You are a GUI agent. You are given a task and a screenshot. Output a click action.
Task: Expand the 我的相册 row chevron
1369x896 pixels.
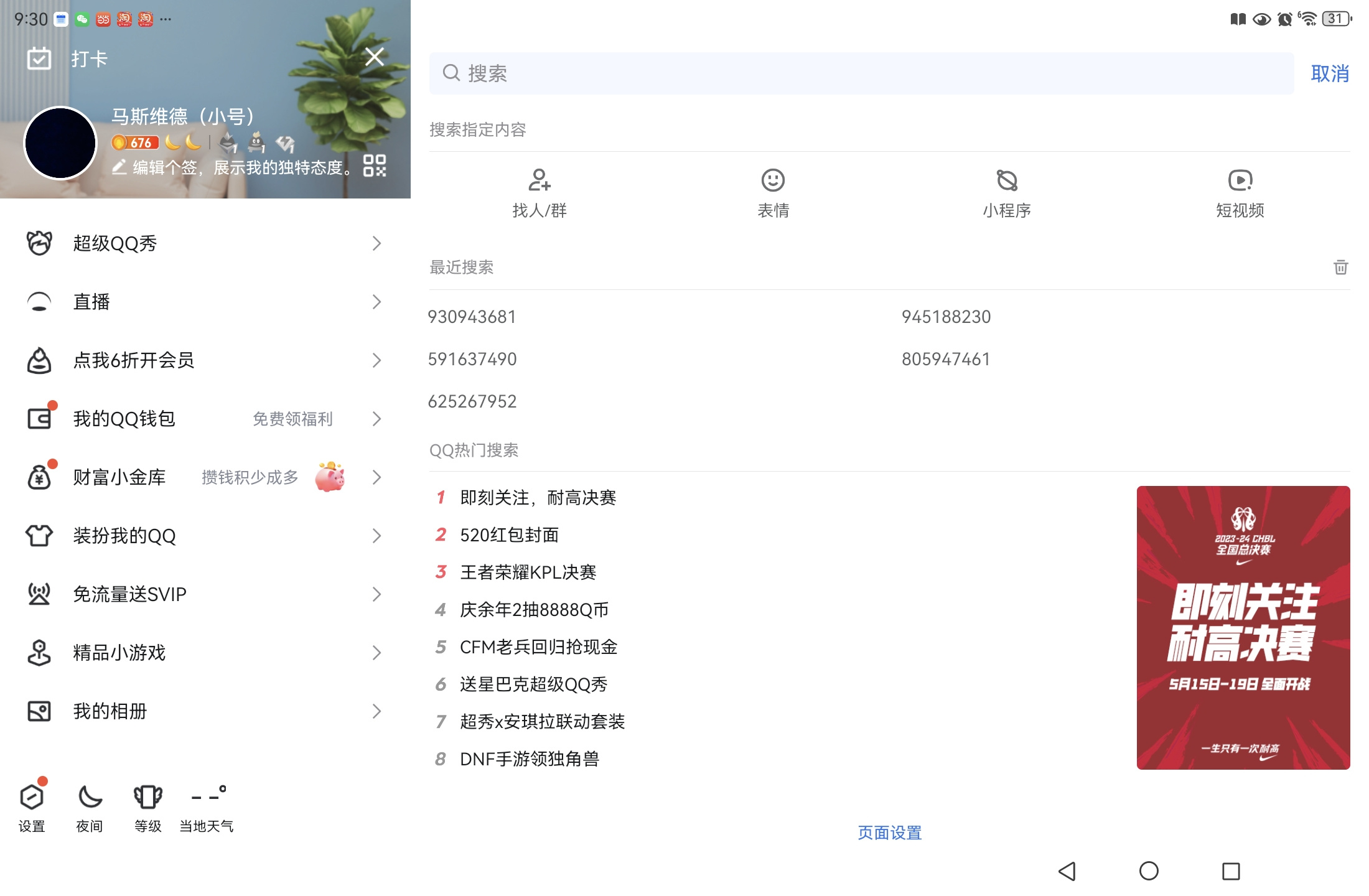376,711
